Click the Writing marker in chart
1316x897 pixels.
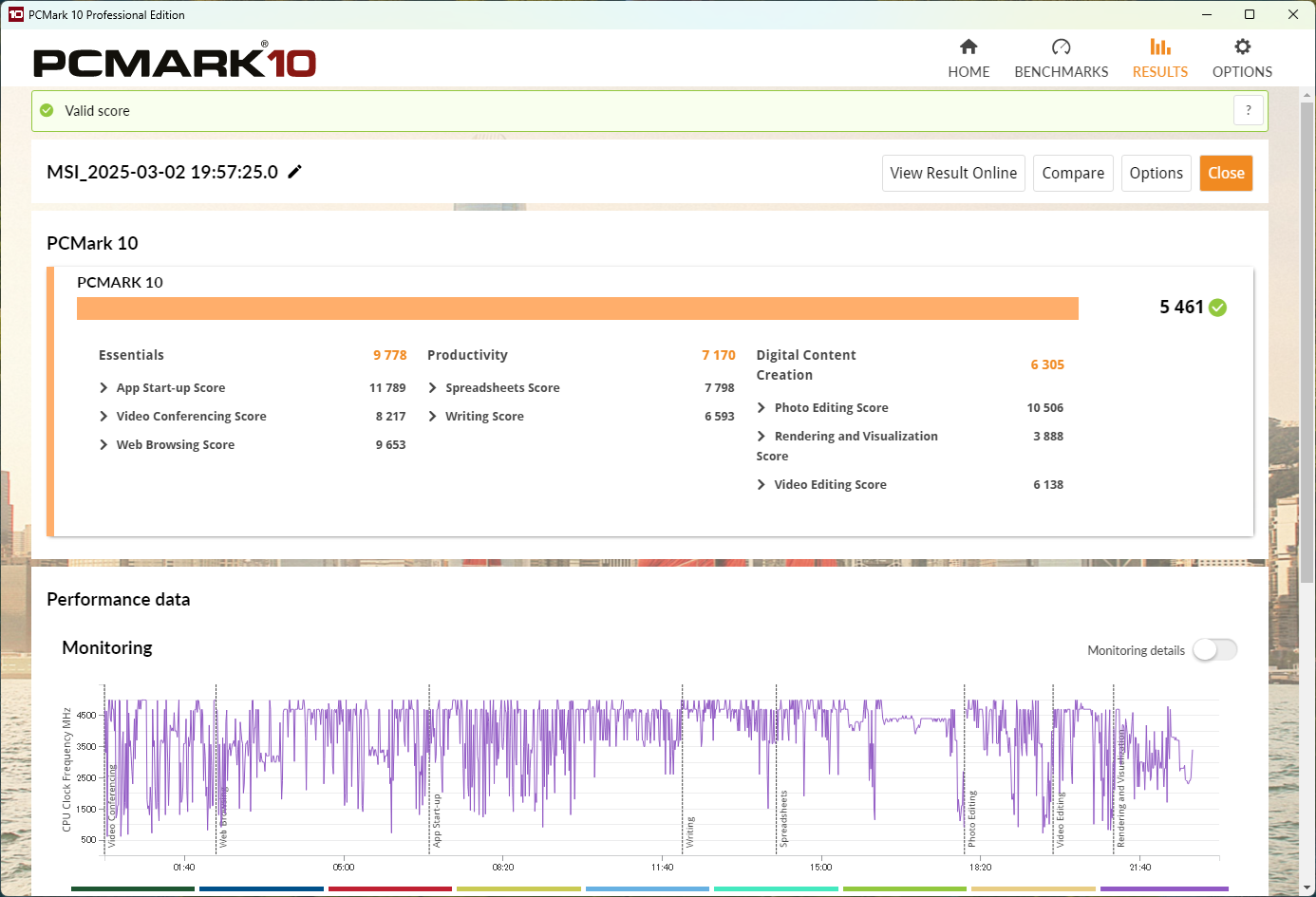coord(690,832)
